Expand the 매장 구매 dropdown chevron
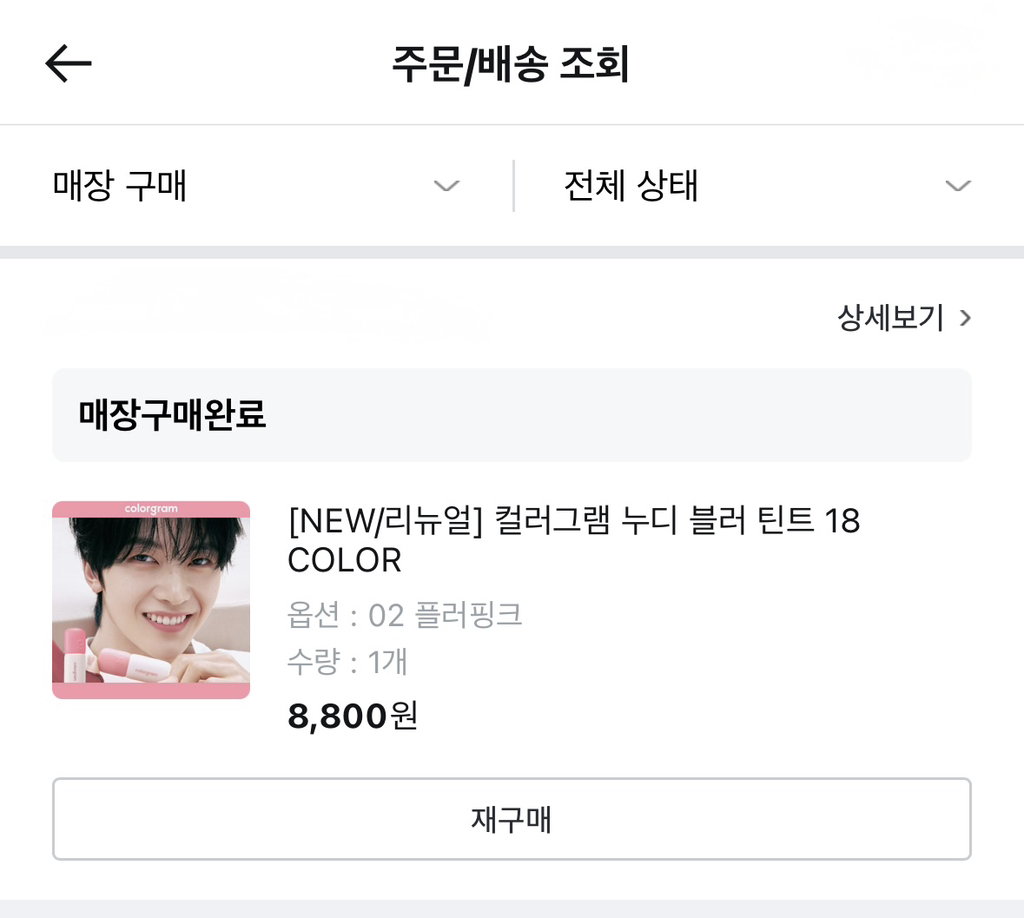Screen dimensions: 1024x918 [x=446, y=186]
